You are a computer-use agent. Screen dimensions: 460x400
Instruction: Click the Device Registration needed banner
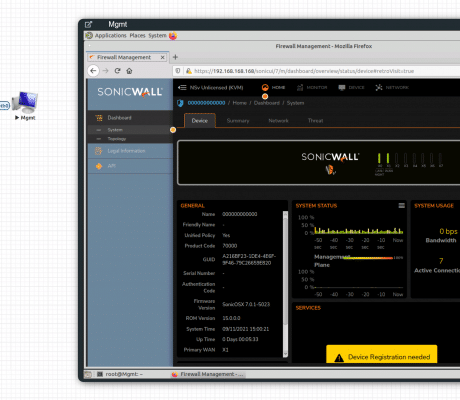click(x=381, y=354)
